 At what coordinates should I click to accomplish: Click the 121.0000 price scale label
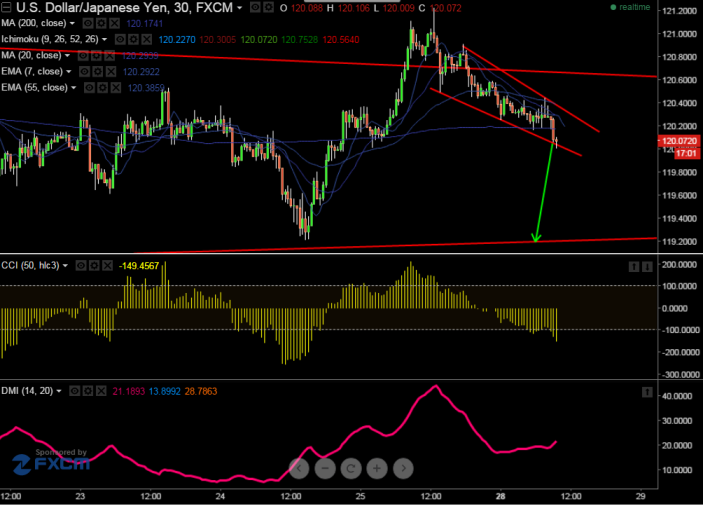(680, 34)
